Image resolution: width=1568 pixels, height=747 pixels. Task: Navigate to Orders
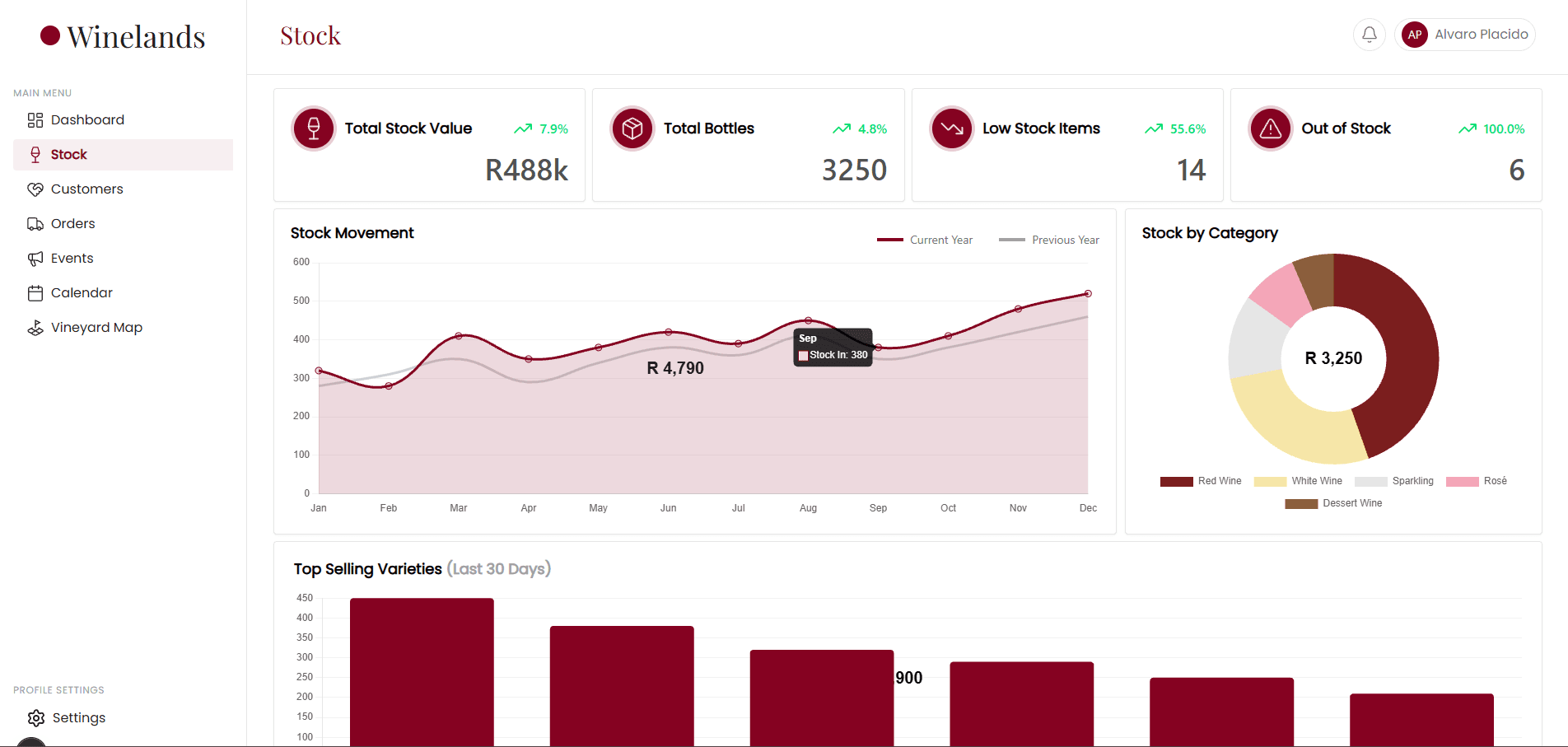click(123, 224)
